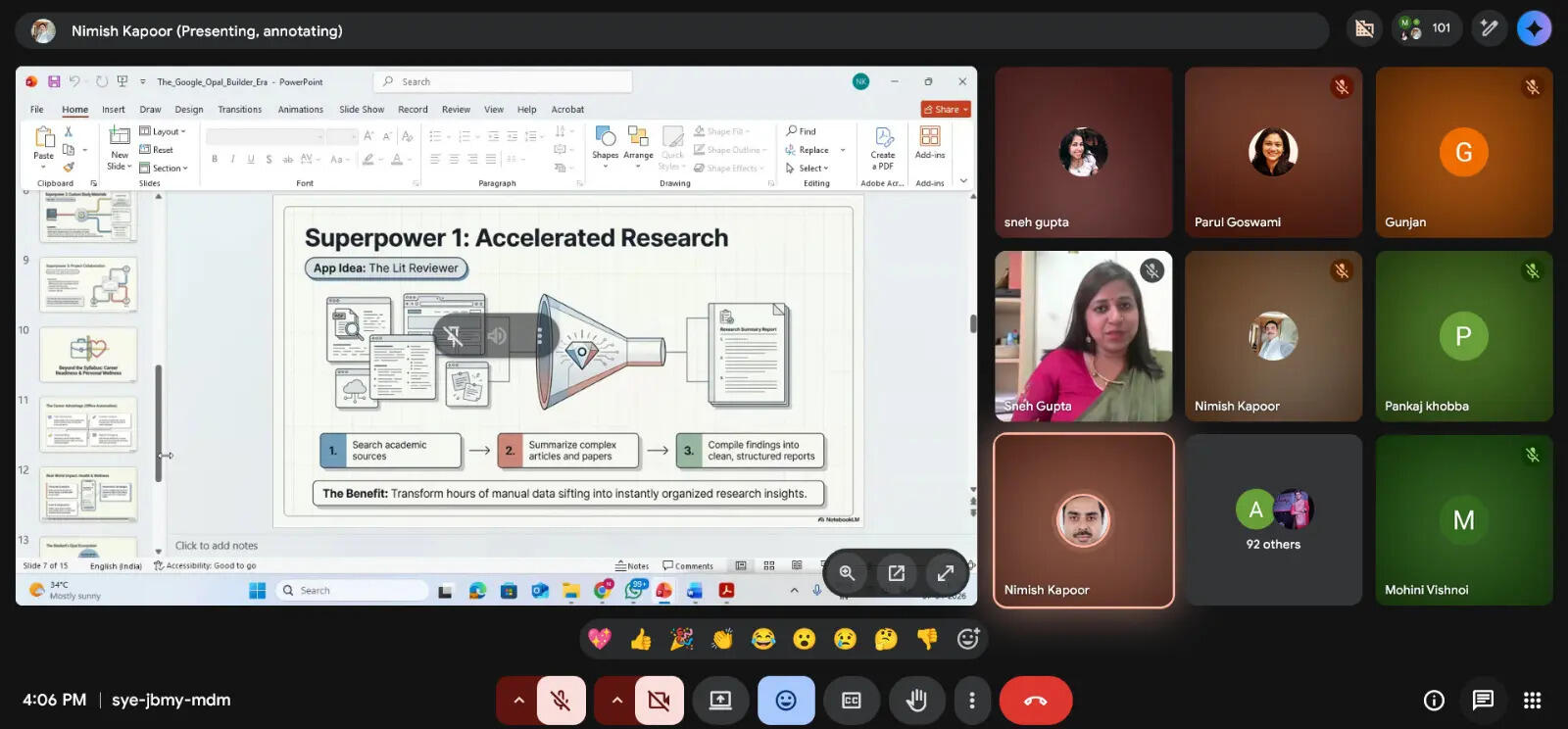The height and width of the screenshot is (729, 1568).
Task: Show all 101 participants list
Action: [x=1426, y=28]
